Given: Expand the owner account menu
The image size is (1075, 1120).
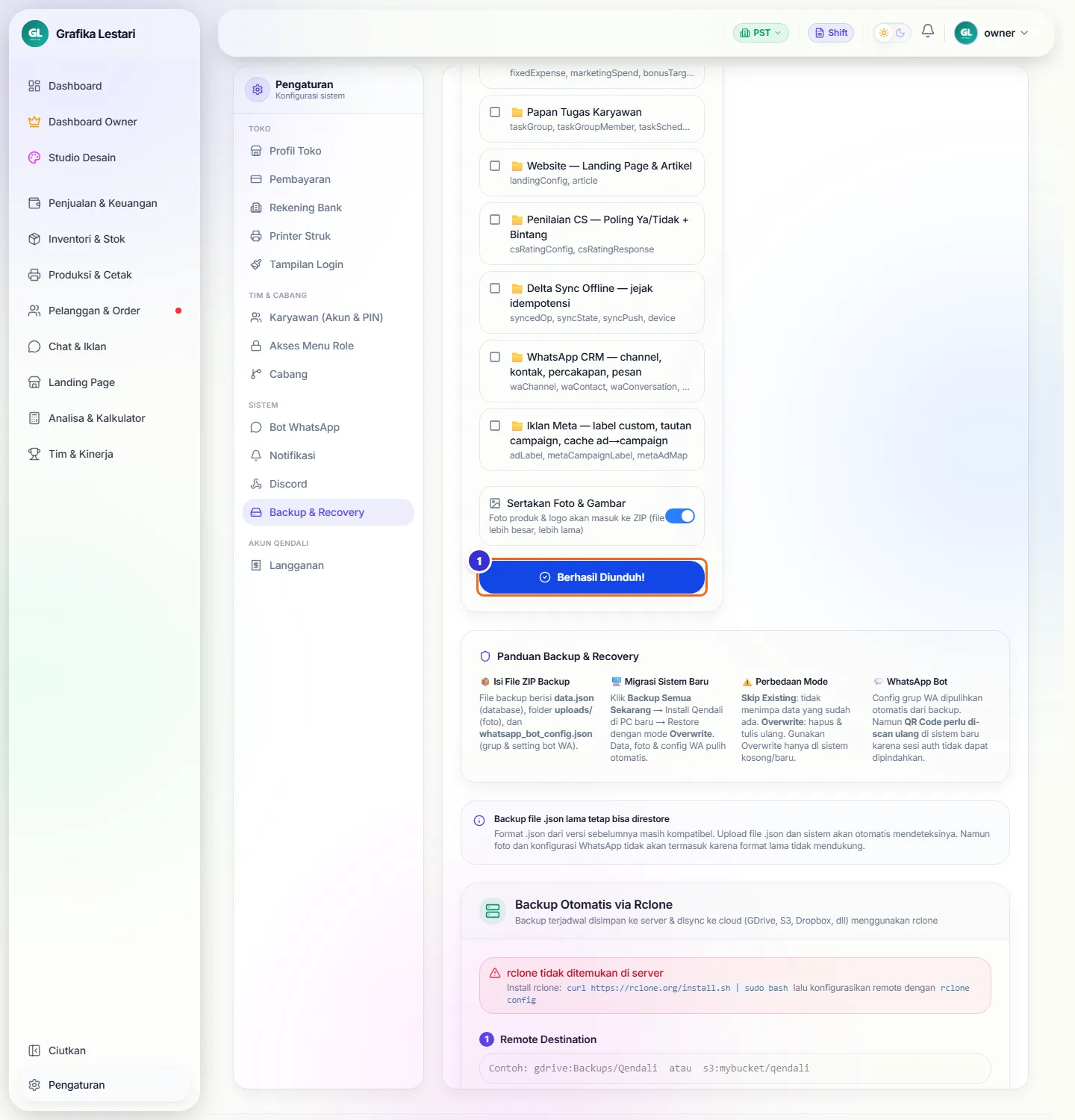Looking at the screenshot, I should tap(992, 33).
